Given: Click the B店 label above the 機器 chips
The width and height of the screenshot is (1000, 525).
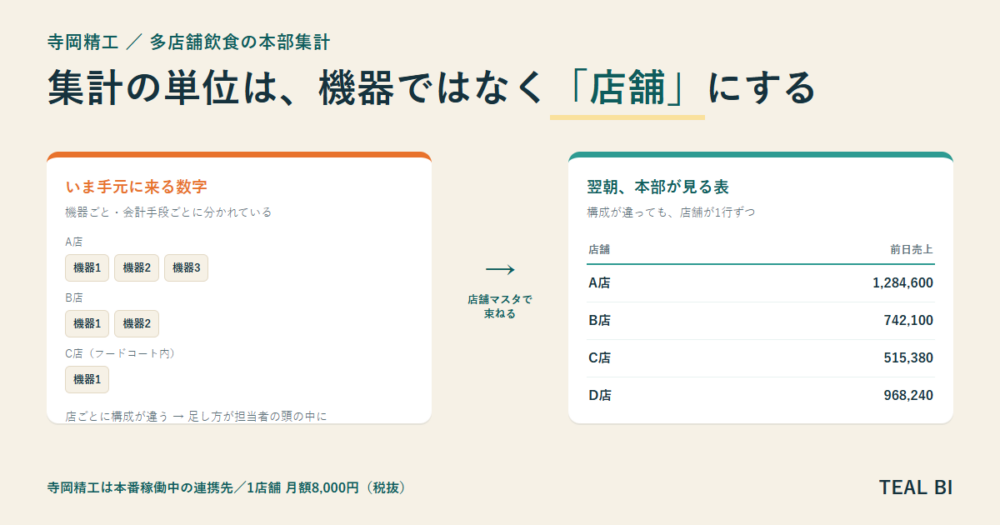Looking at the screenshot, I should [x=74, y=298].
